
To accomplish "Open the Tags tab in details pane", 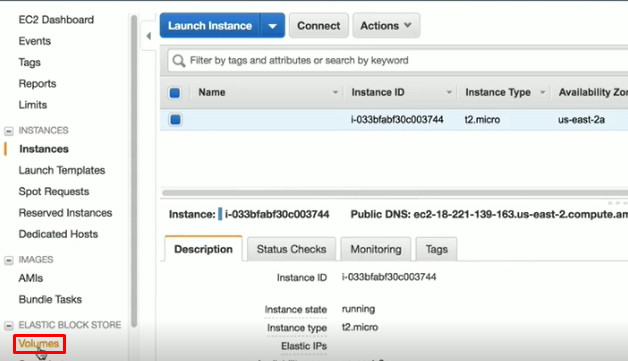I will [x=437, y=249].
